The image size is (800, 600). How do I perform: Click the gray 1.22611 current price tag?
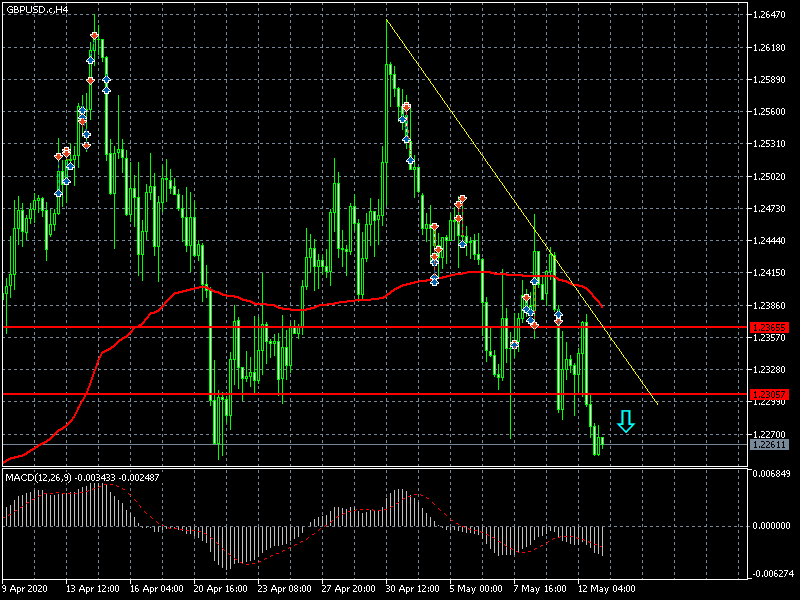pos(768,445)
